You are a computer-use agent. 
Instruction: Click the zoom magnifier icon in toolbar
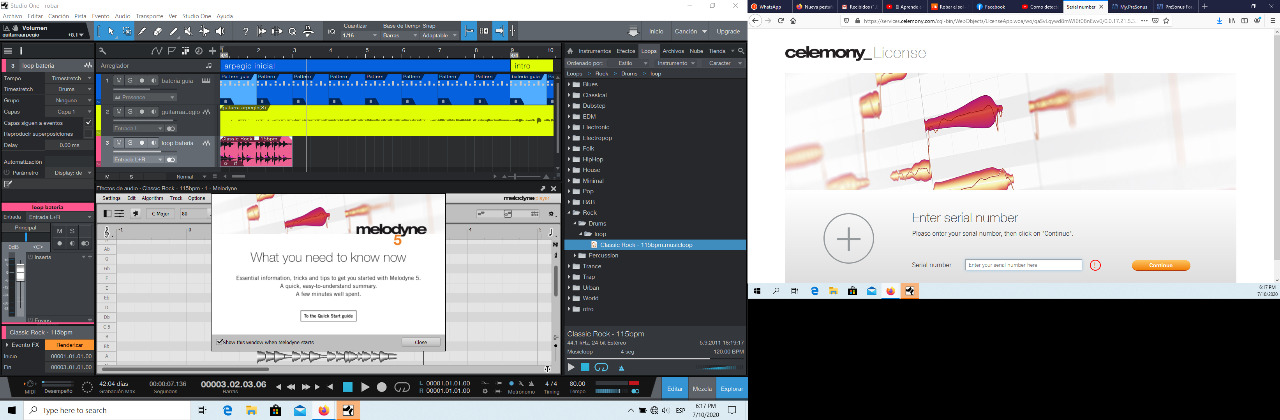pos(292,31)
